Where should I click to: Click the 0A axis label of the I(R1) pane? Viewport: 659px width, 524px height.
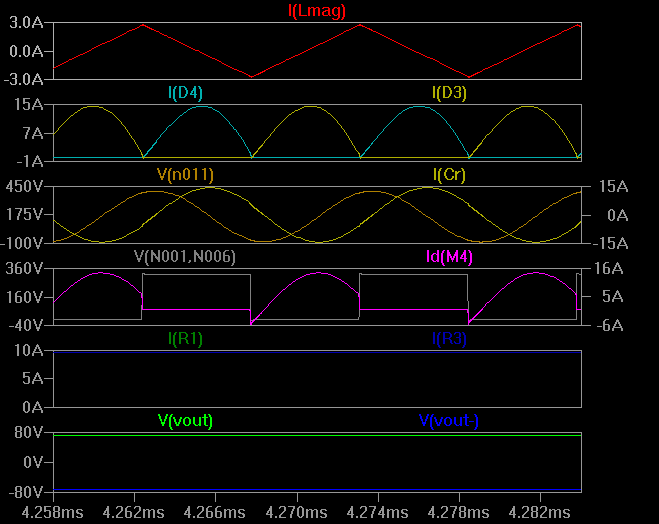click(x=33, y=407)
